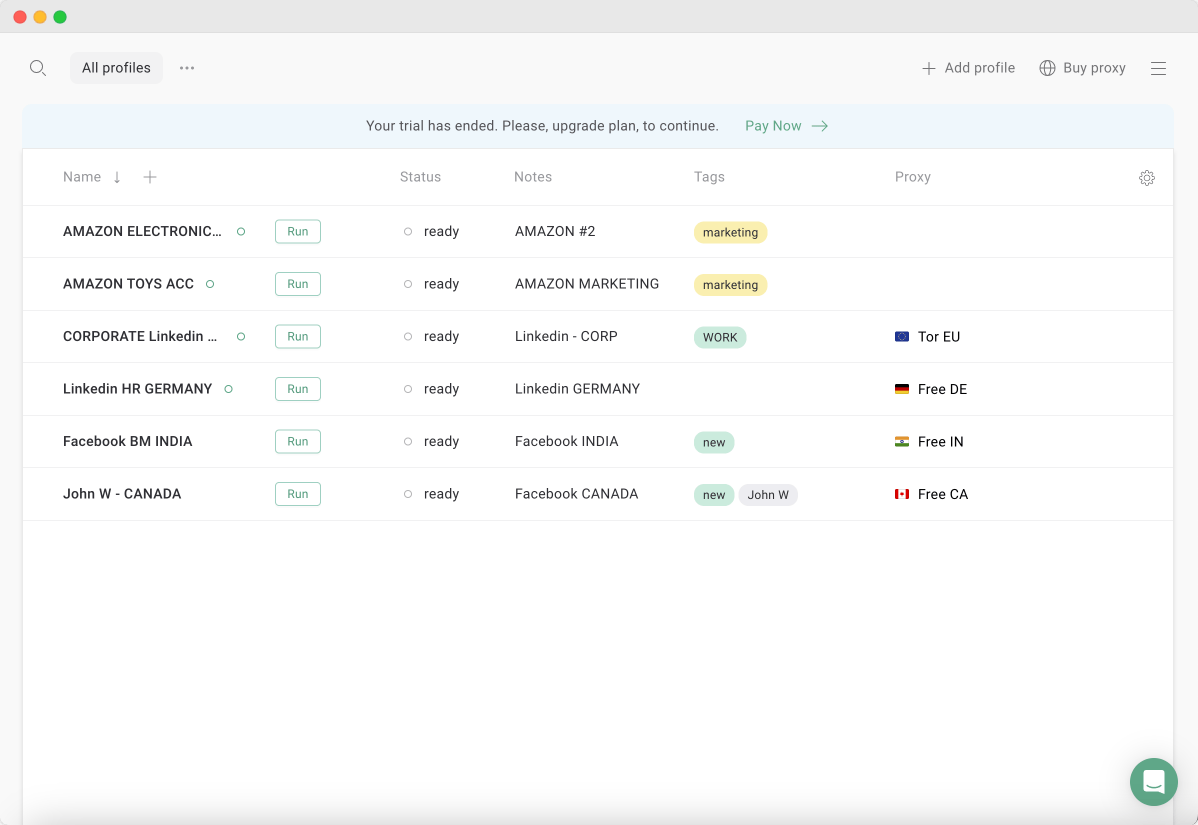Click the Indian flag for Free IN proxy

[x=902, y=442]
